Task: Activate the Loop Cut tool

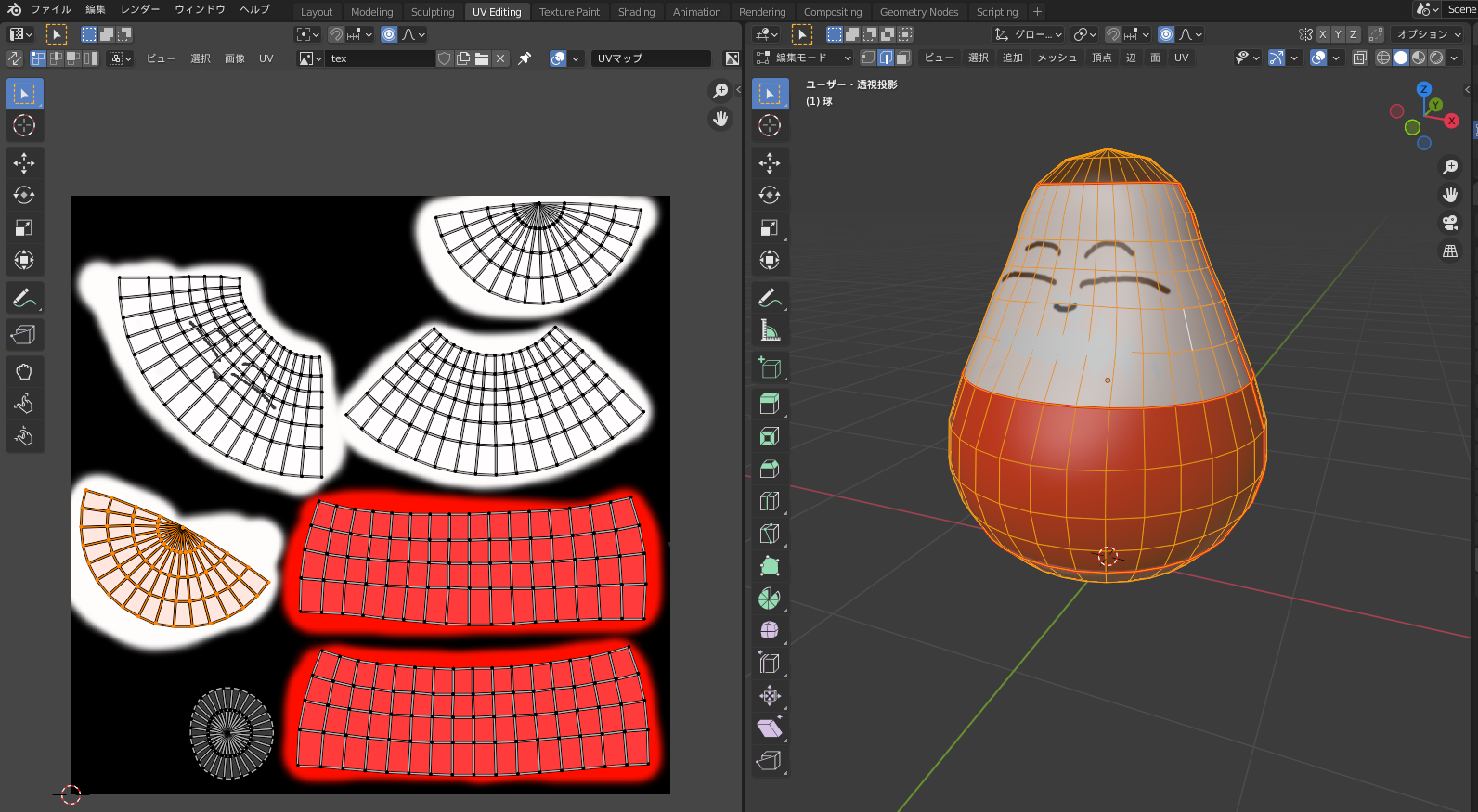Action: 769,501
